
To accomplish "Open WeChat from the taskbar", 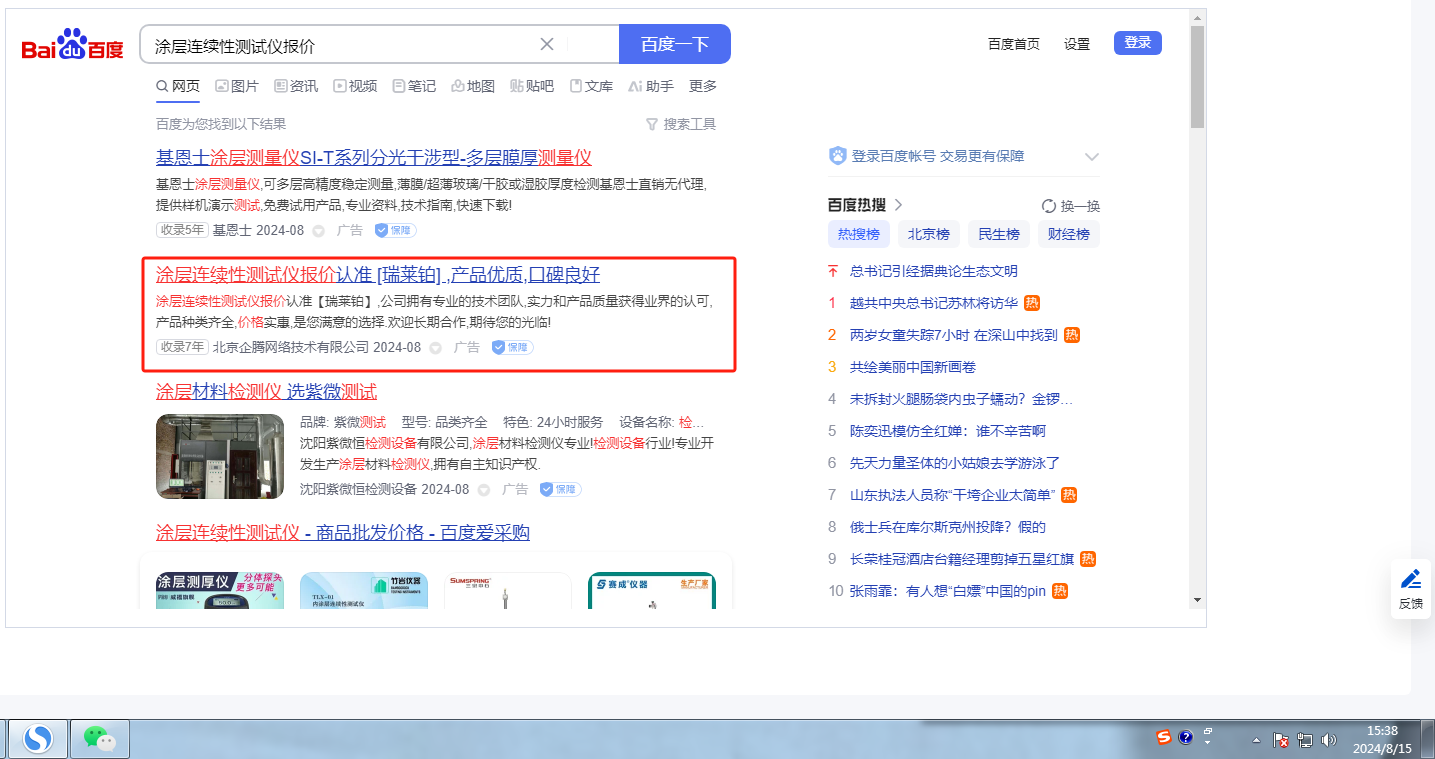I will coord(100,739).
